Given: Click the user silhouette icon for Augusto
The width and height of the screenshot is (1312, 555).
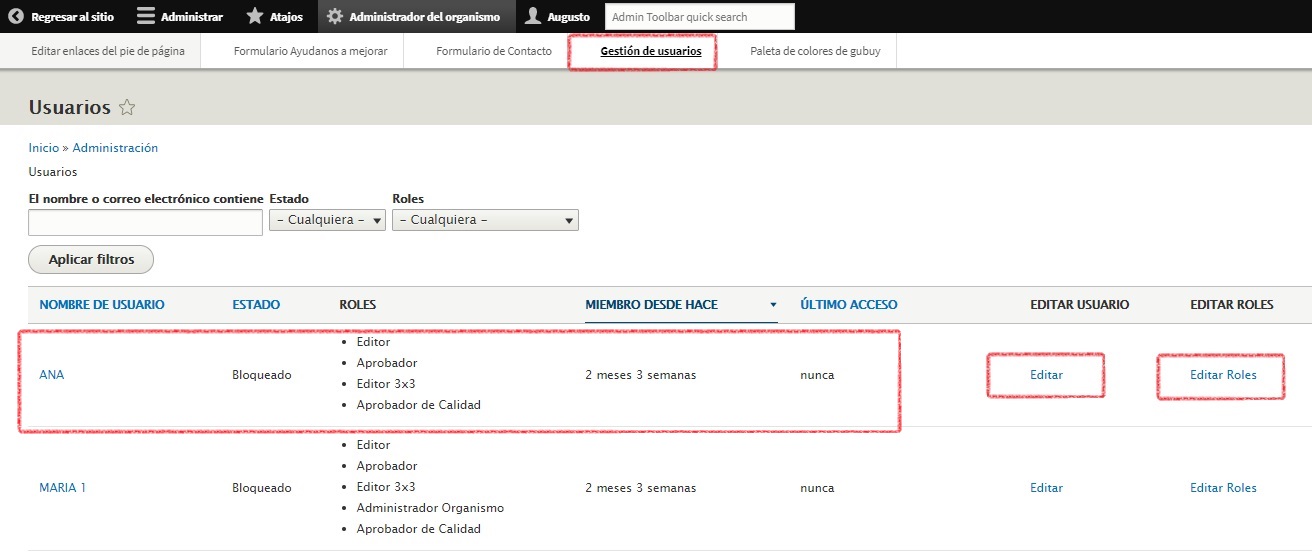Looking at the screenshot, I should [x=533, y=17].
